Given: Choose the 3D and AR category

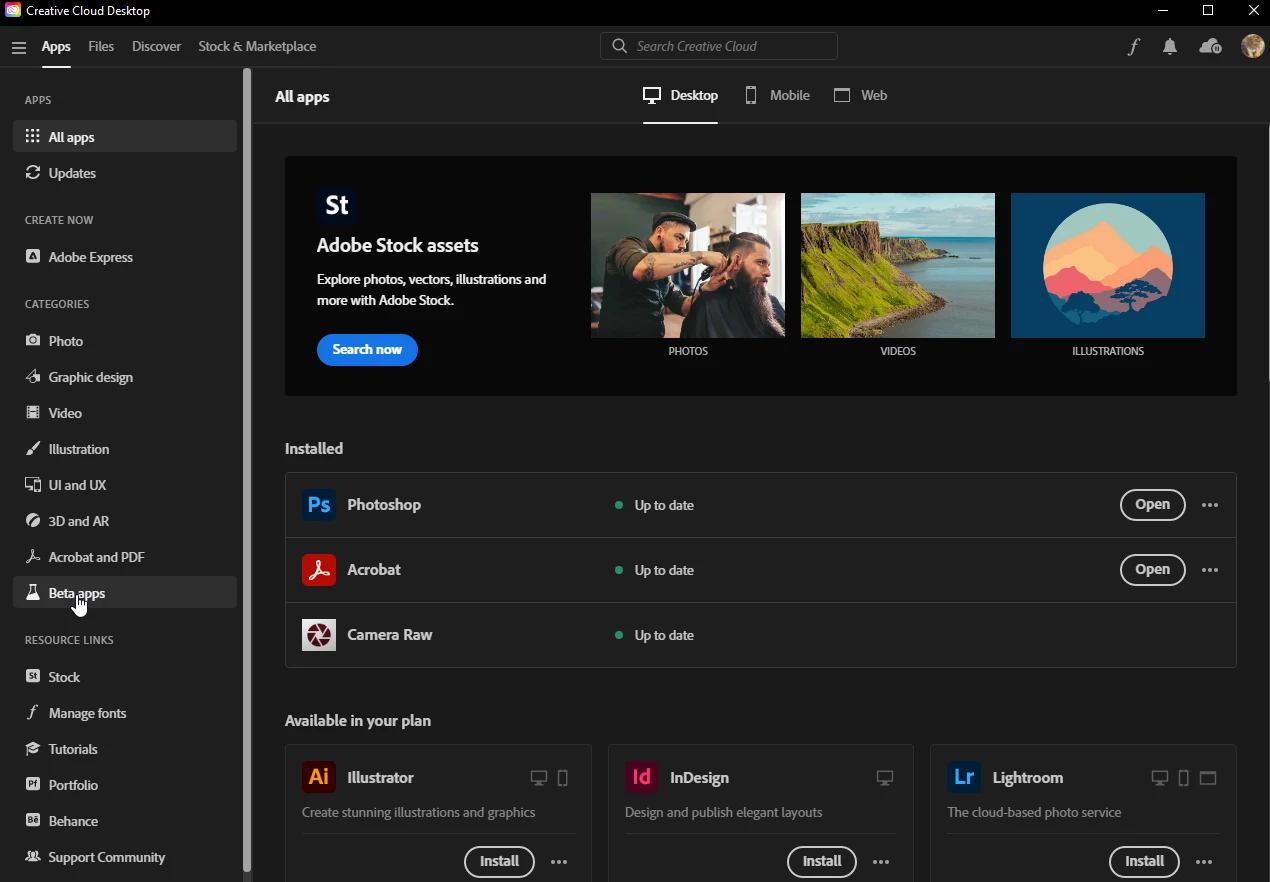Looking at the screenshot, I should pos(125,521).
